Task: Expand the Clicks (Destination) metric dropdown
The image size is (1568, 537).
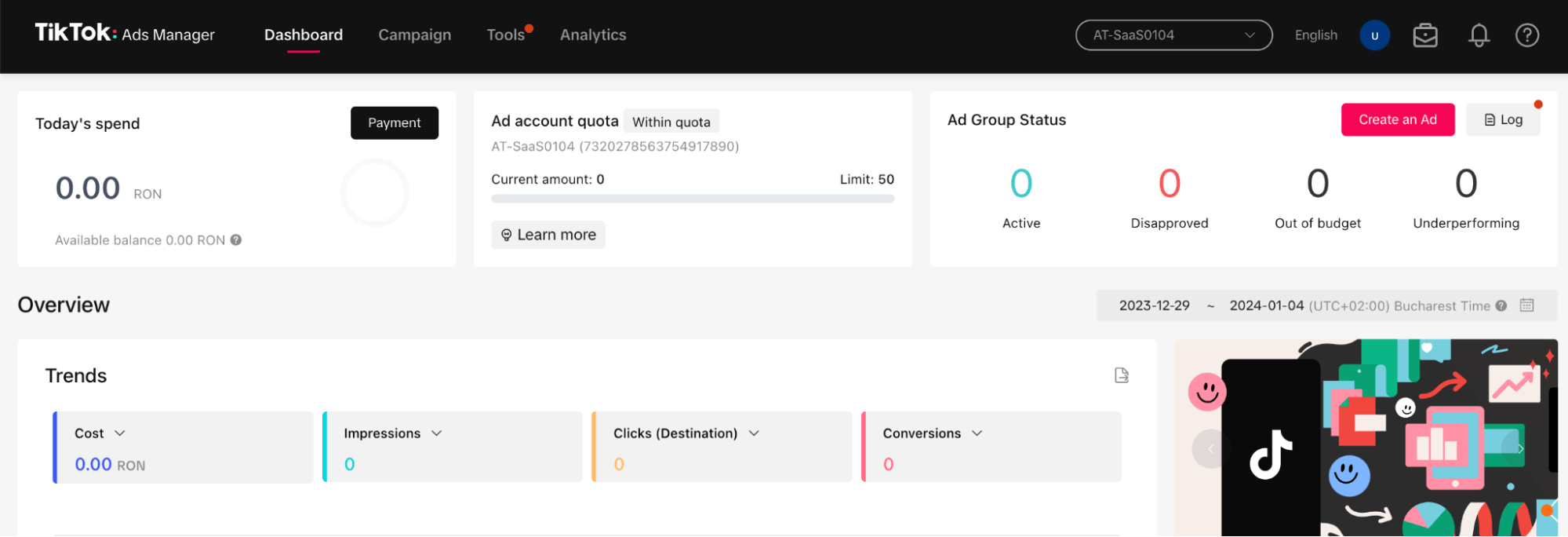Action: 754,433
